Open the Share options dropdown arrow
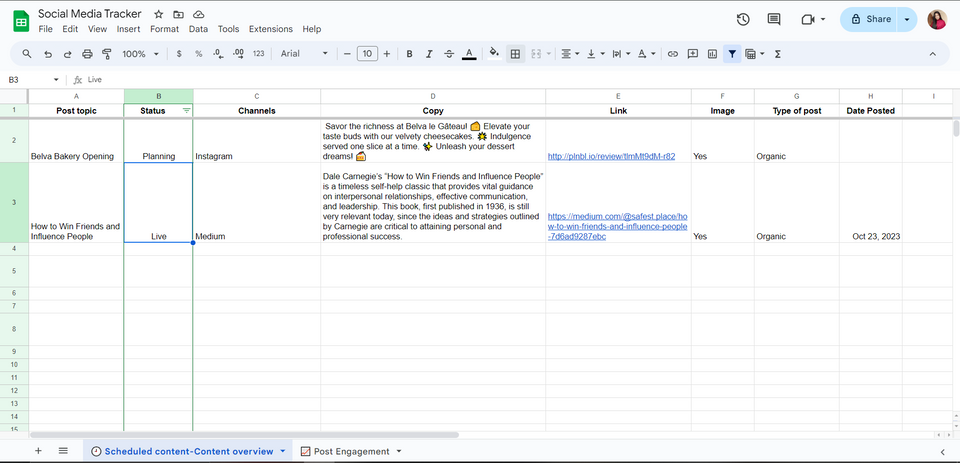Viewport: 960px width, 463px height. tap(907, 19)
